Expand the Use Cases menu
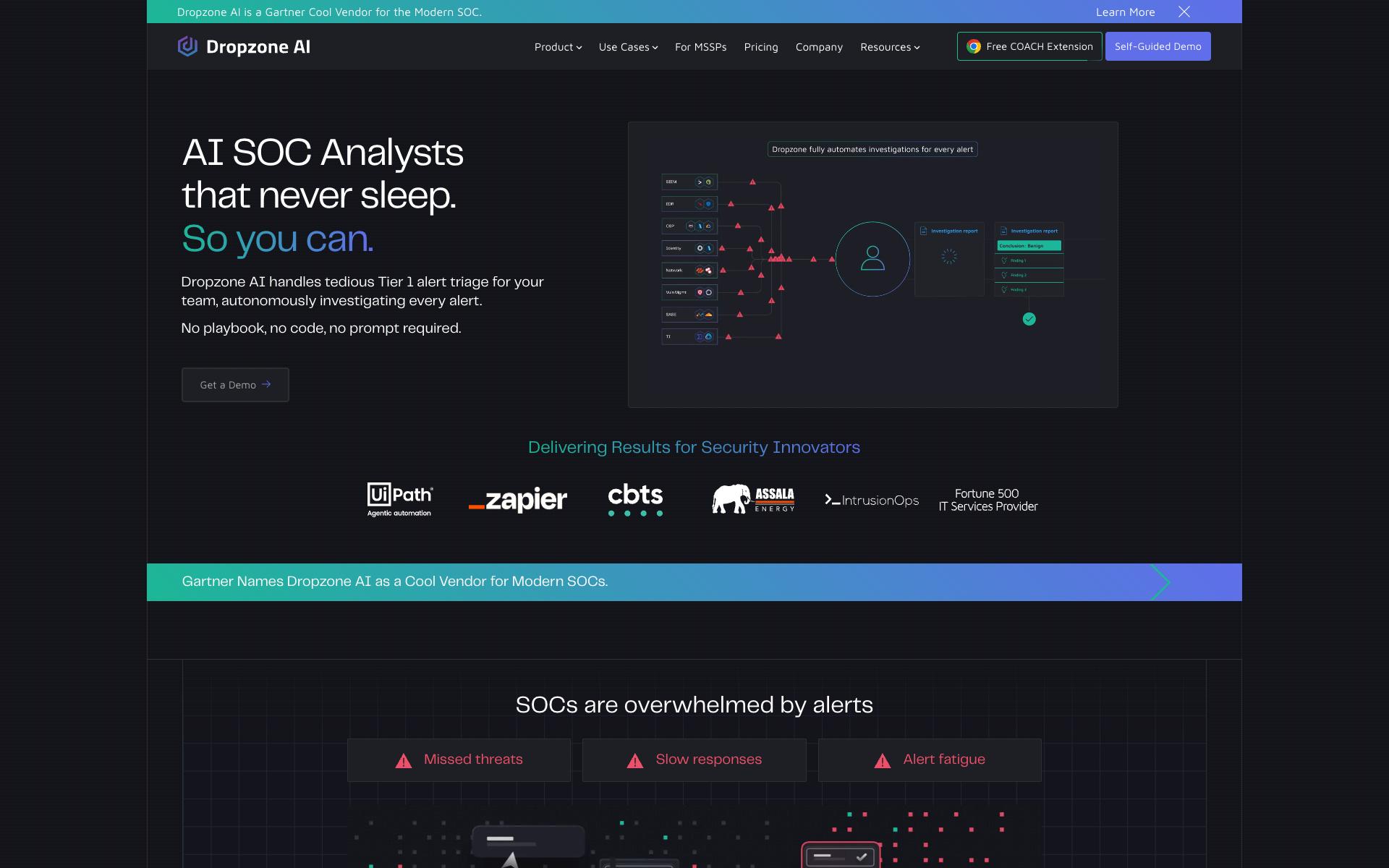This screenshot has height=868, width=1389. (628, 47)
